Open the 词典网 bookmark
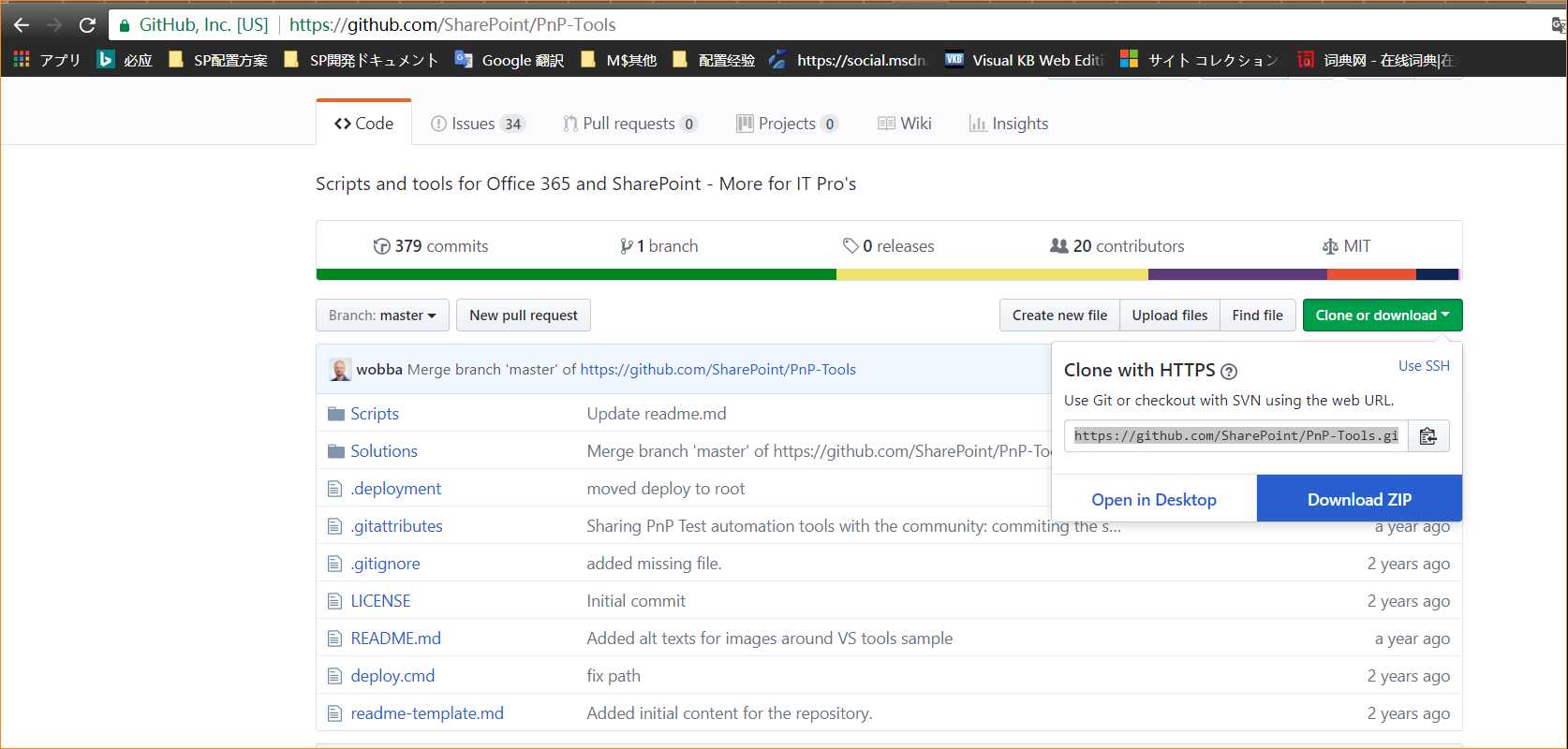 point(1376,60)
